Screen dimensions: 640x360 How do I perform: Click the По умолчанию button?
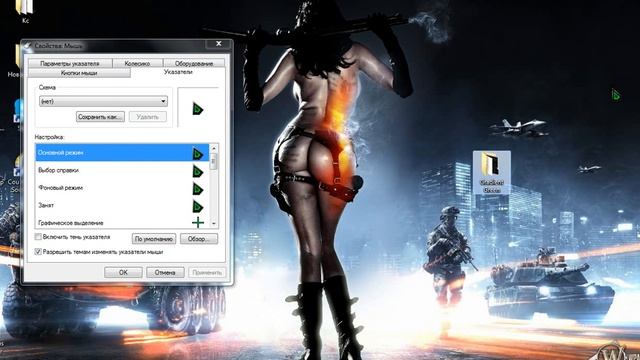tap(154, 239)
